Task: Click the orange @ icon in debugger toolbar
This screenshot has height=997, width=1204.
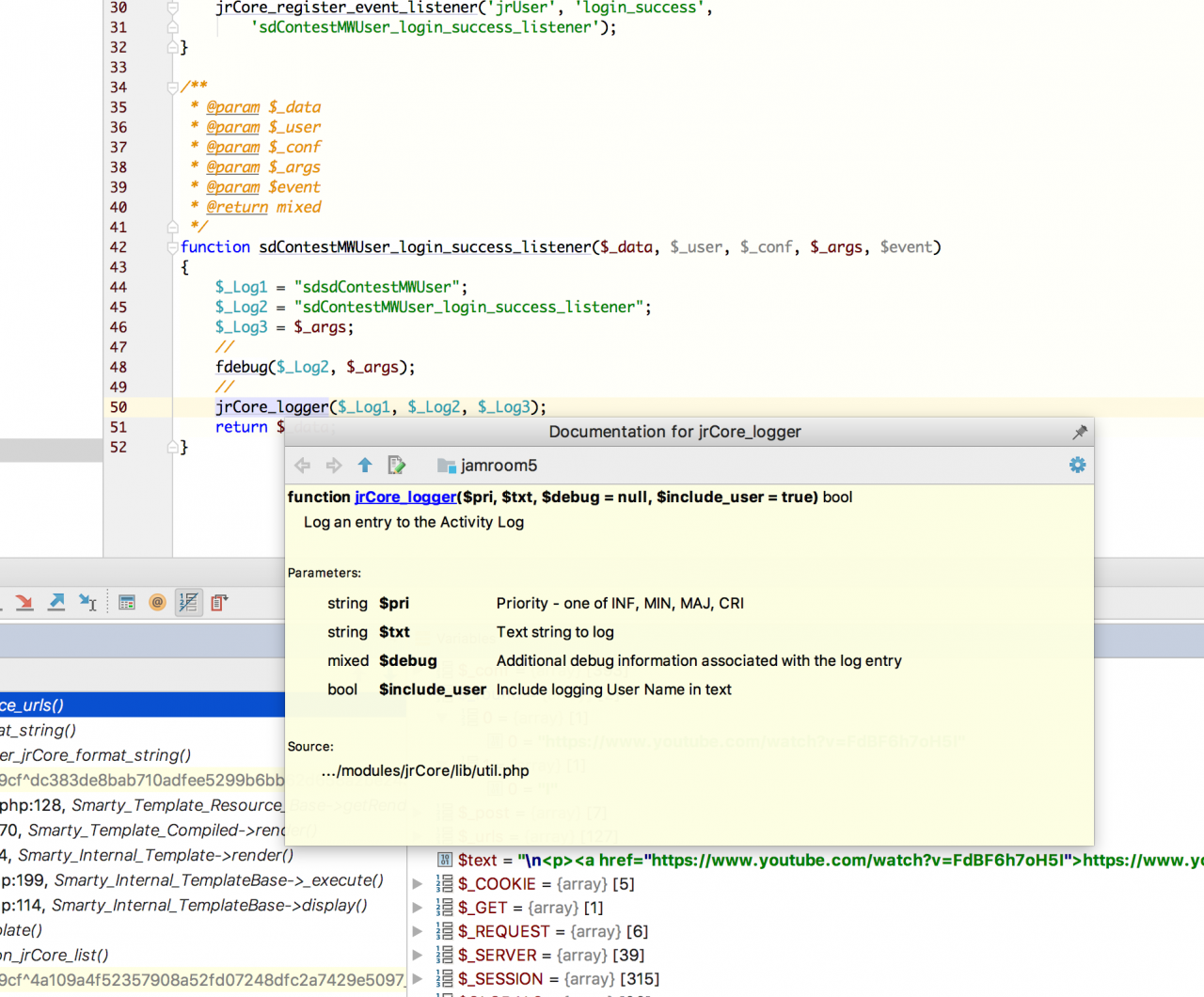Action: click(x=157, y=603)
